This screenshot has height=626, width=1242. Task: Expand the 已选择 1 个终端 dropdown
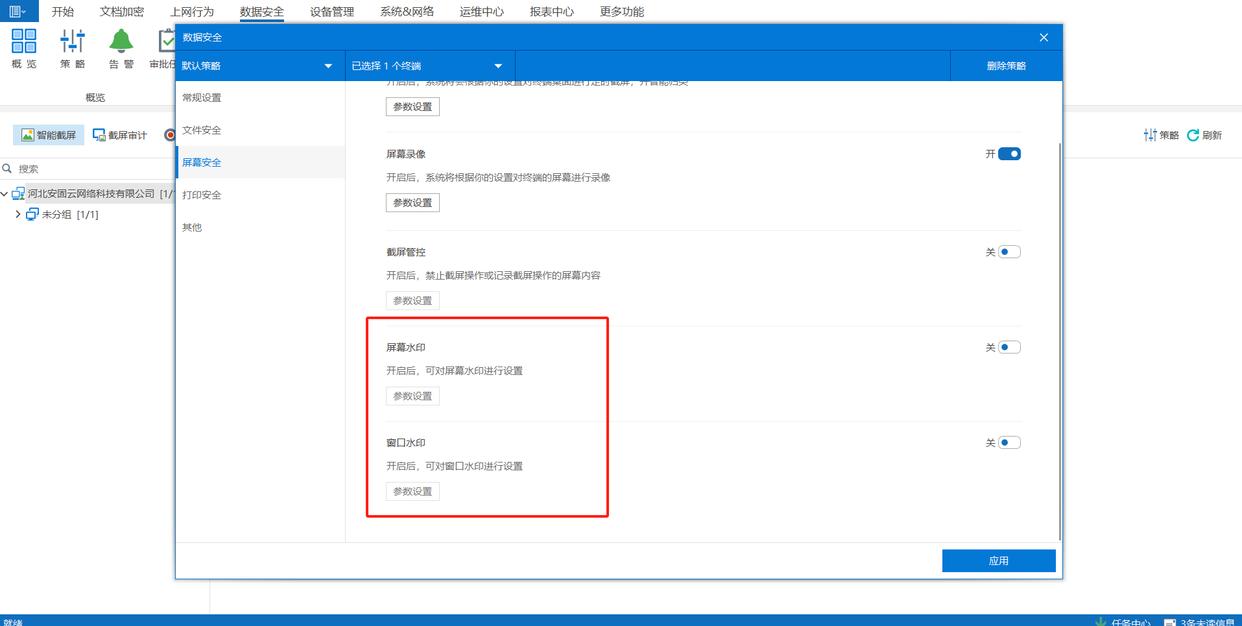coord(429,66)
